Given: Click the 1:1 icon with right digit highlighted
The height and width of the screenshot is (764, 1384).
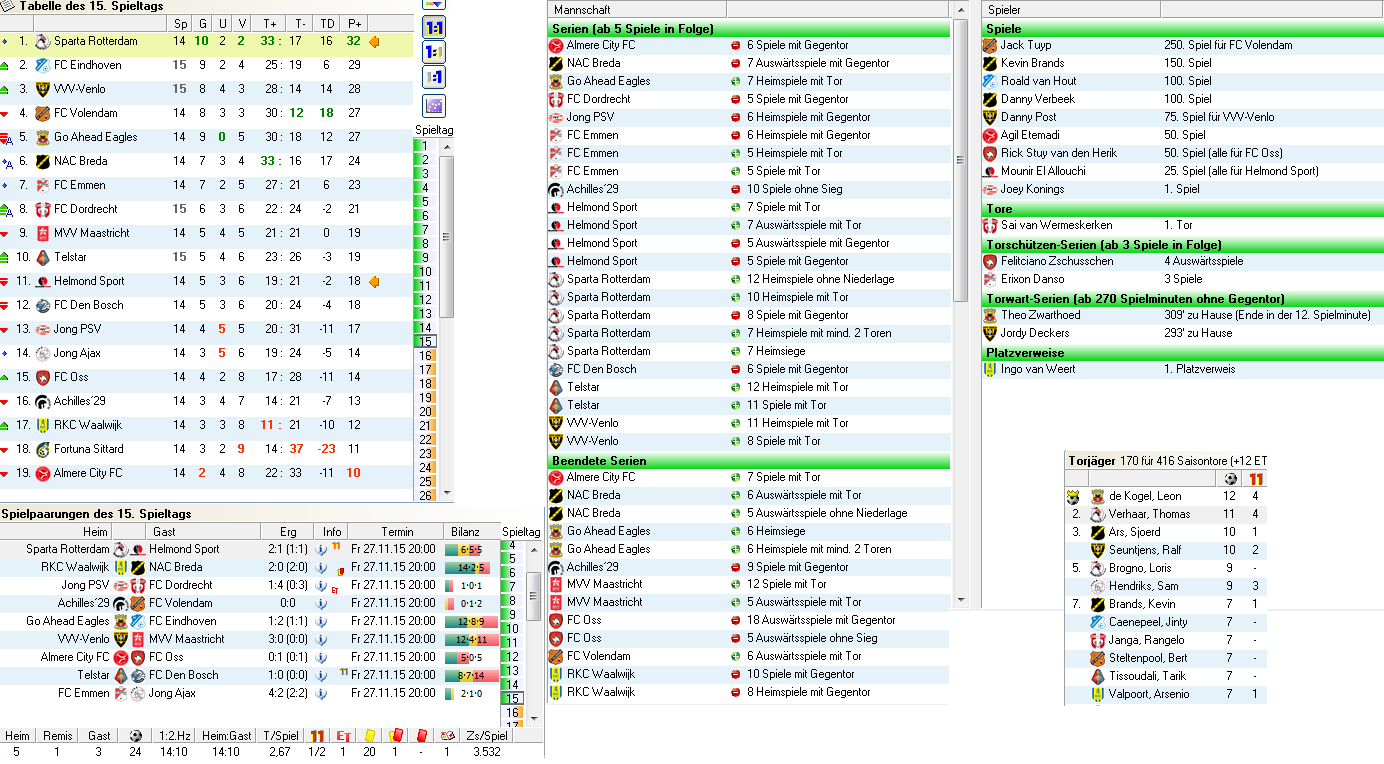Looking at the screenshot, I should [435, 79].
